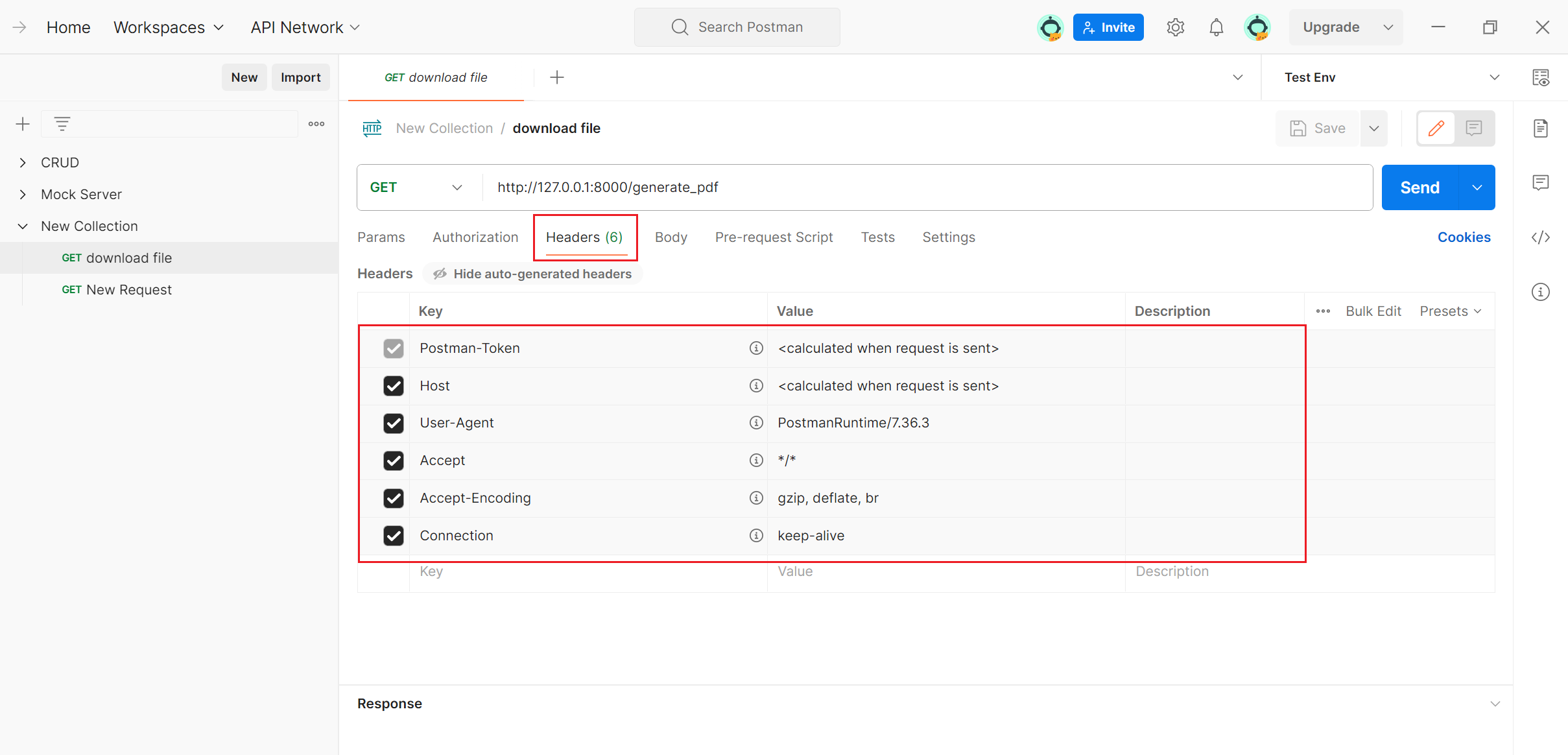This screenshot has height=755, width=1568.
Task: Open the Settings tab
Action: point(949,237)
